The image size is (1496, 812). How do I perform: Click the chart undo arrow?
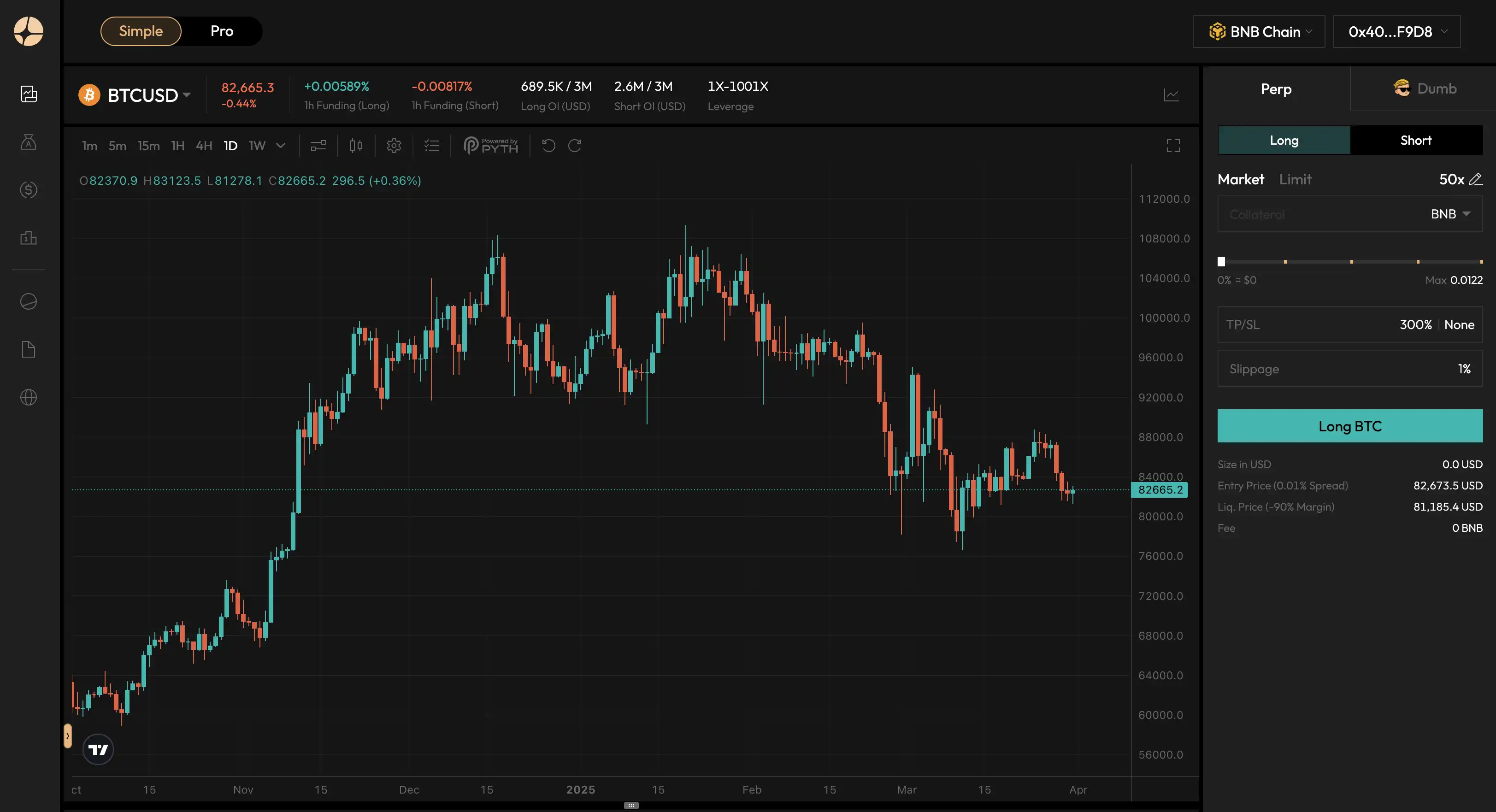[549, 145]
